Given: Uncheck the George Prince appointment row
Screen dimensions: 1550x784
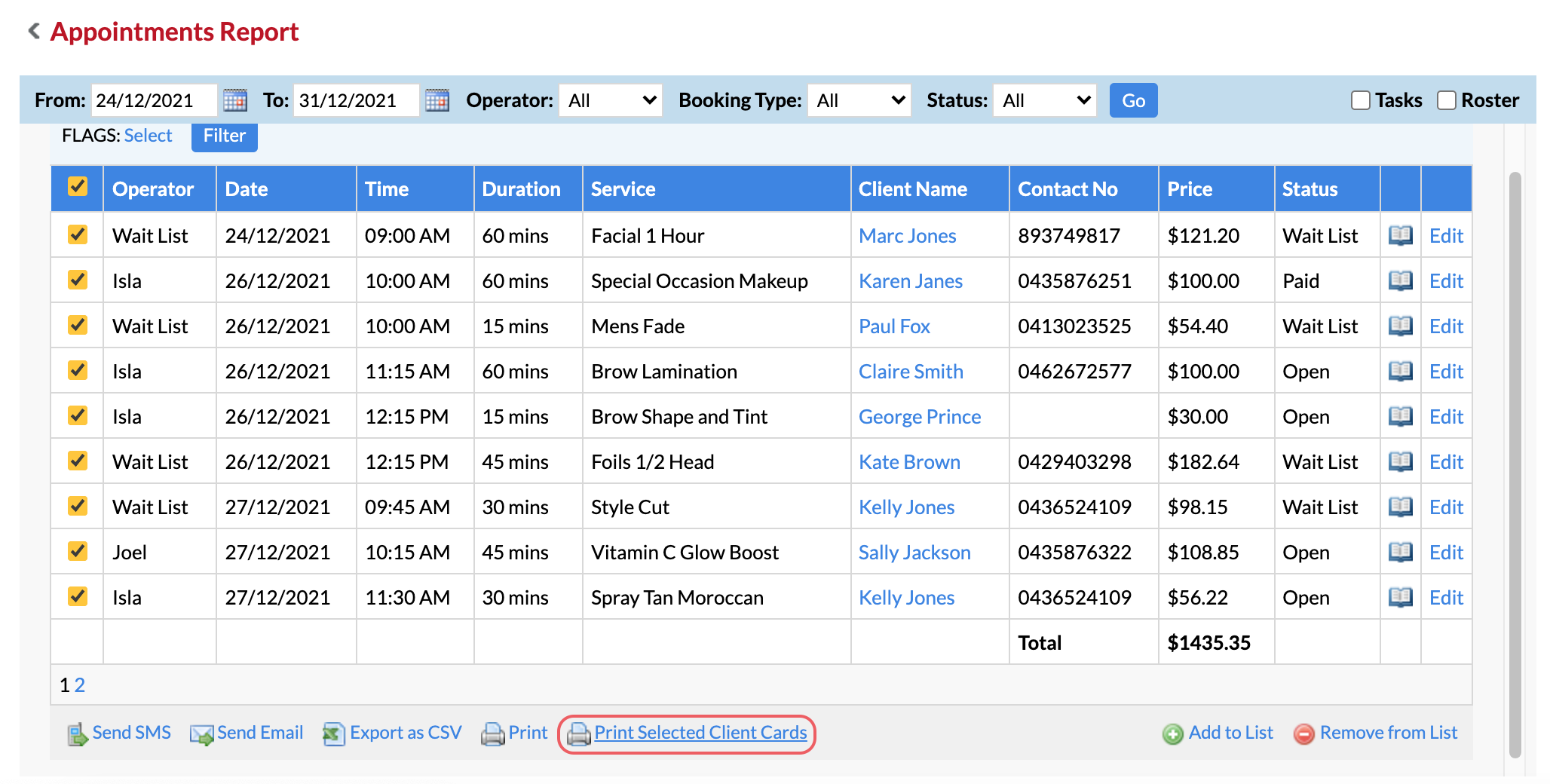Looking at the screenshot, I should click(x=78, y=415).
